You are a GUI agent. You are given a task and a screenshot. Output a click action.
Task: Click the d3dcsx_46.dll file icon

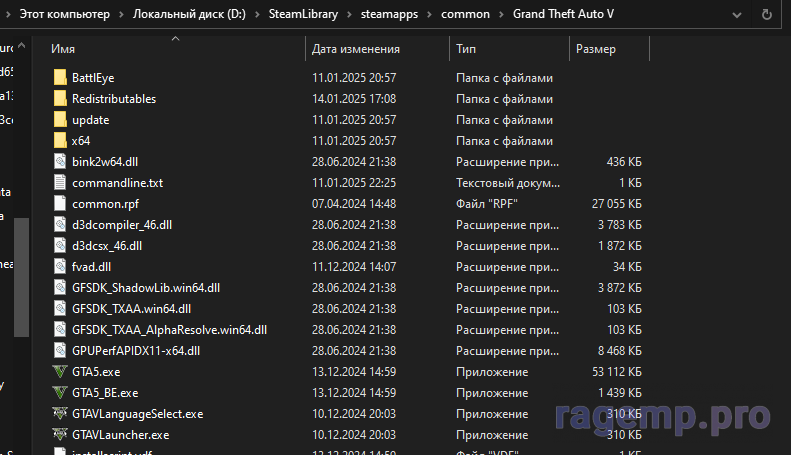click(x=60, y=246)
